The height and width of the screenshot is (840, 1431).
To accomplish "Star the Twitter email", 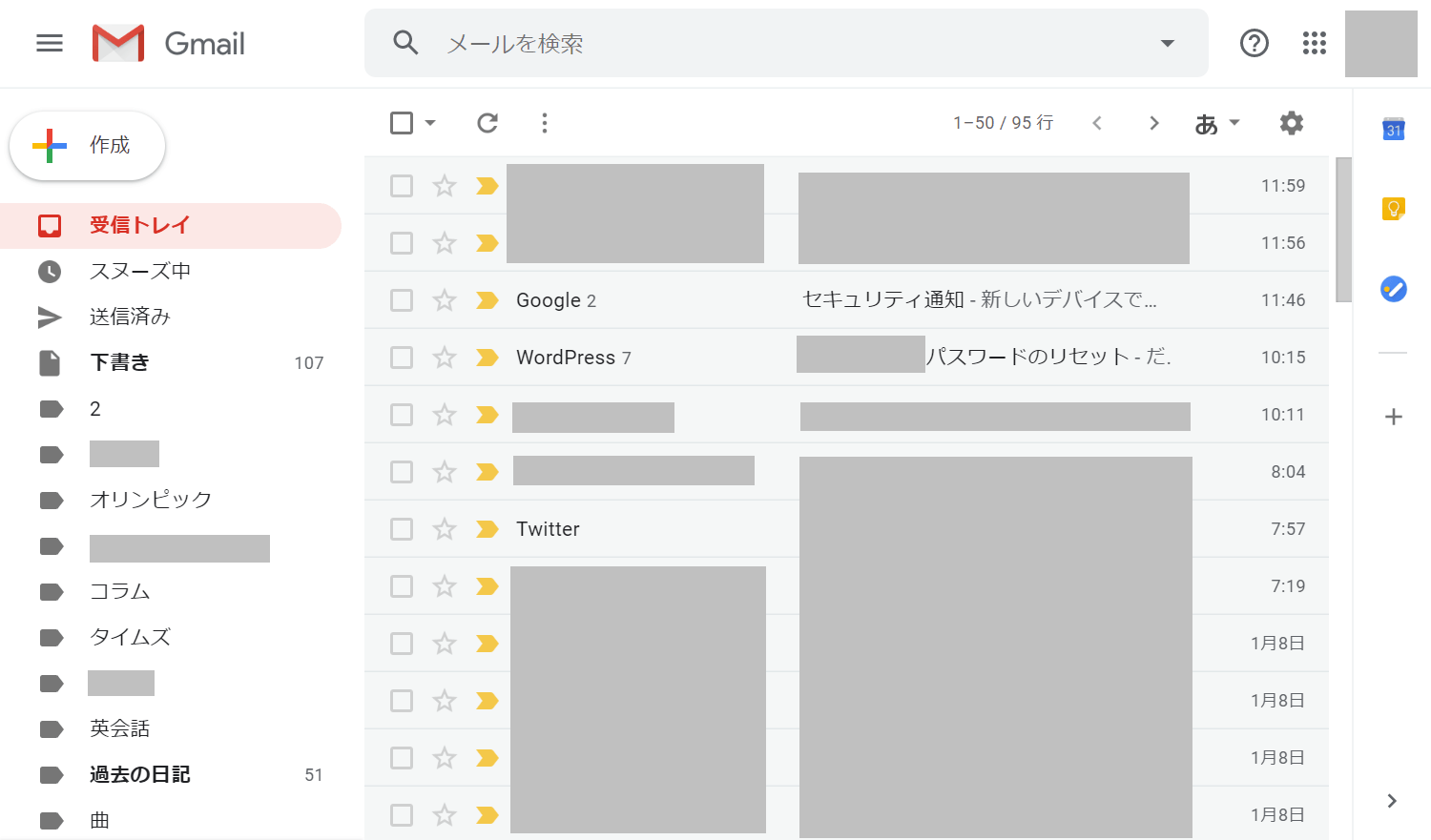I will (445, 529).
